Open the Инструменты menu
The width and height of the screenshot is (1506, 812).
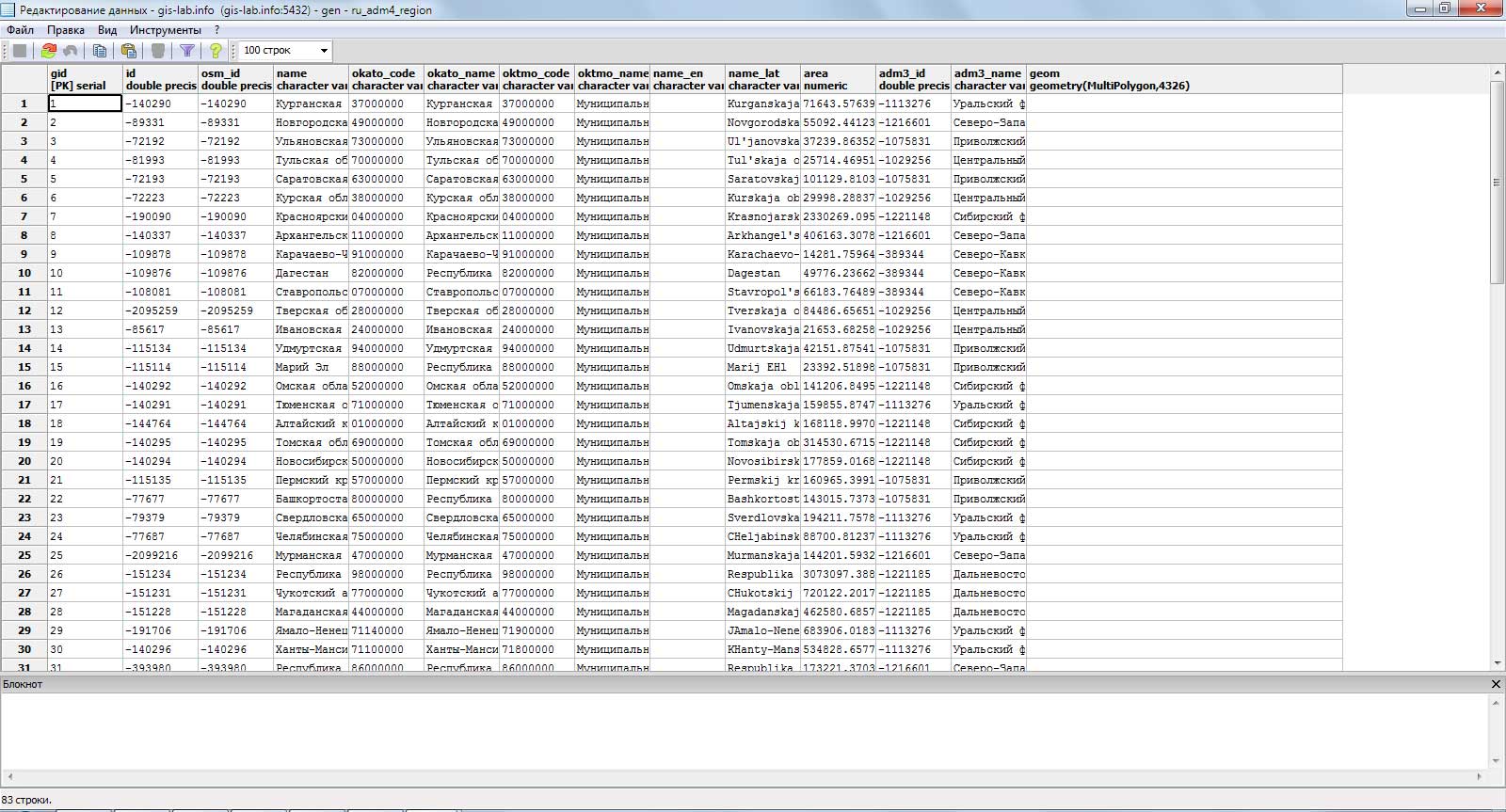165,30
